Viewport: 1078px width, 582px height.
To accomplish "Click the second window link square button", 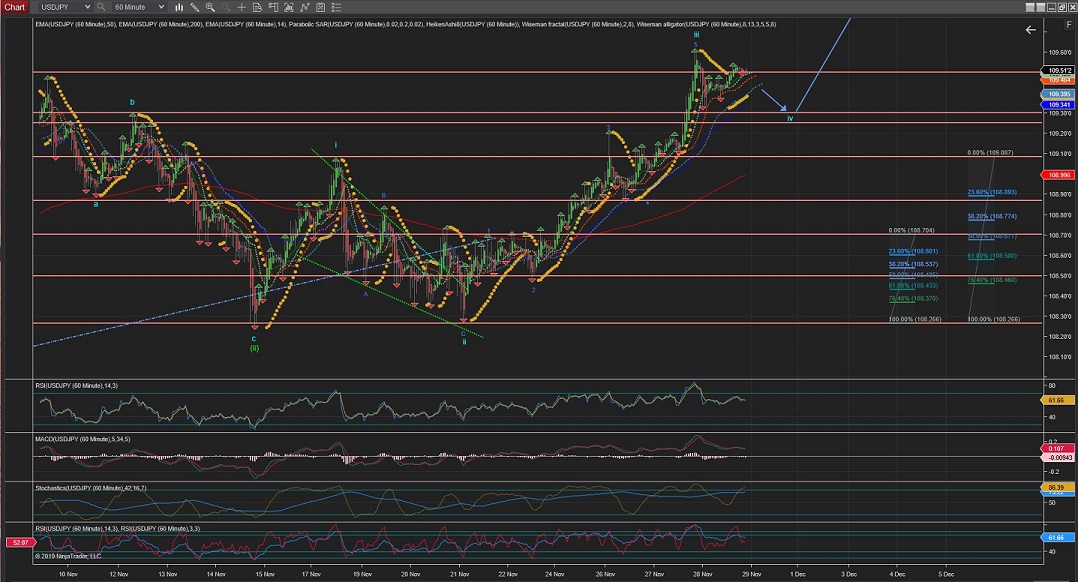I will click(1040, 7).
